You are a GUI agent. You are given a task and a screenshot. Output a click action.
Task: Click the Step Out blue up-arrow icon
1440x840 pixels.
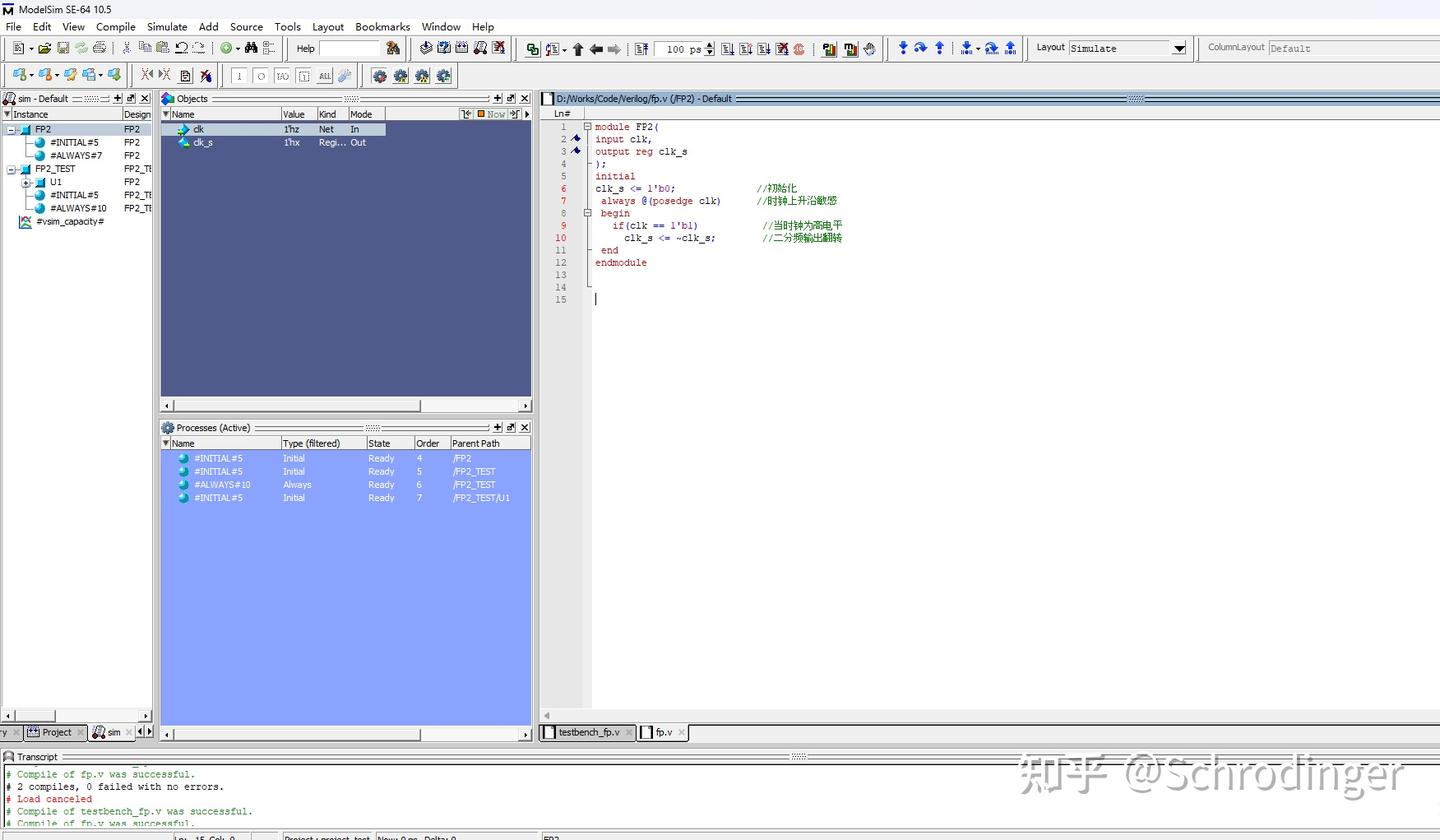[x=939, y=48]
